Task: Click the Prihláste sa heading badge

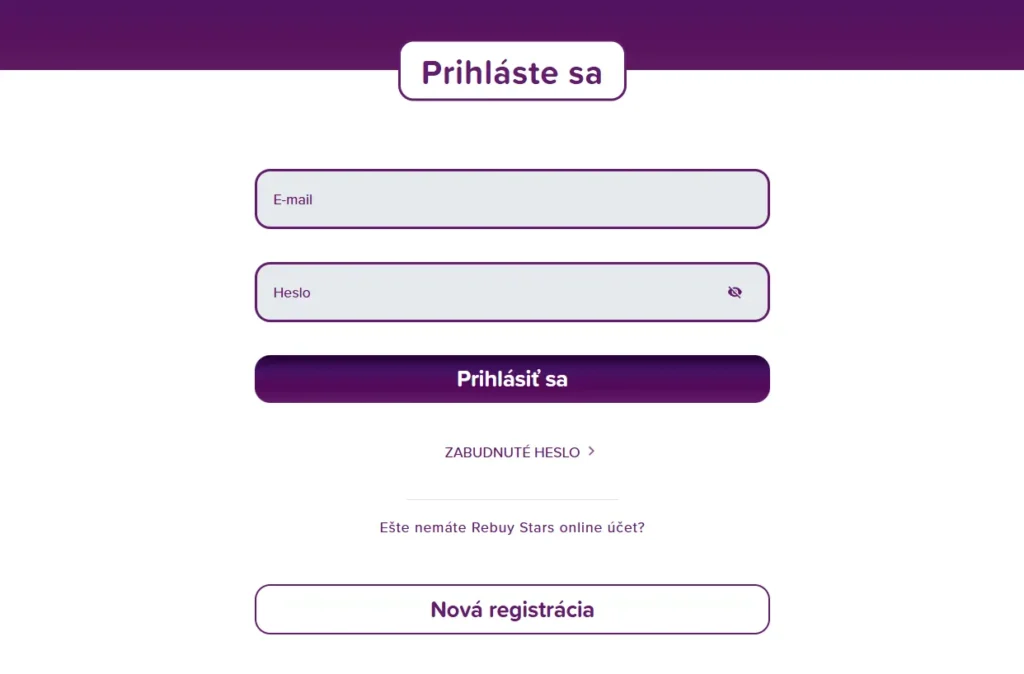Action: (x=512, y=70)
